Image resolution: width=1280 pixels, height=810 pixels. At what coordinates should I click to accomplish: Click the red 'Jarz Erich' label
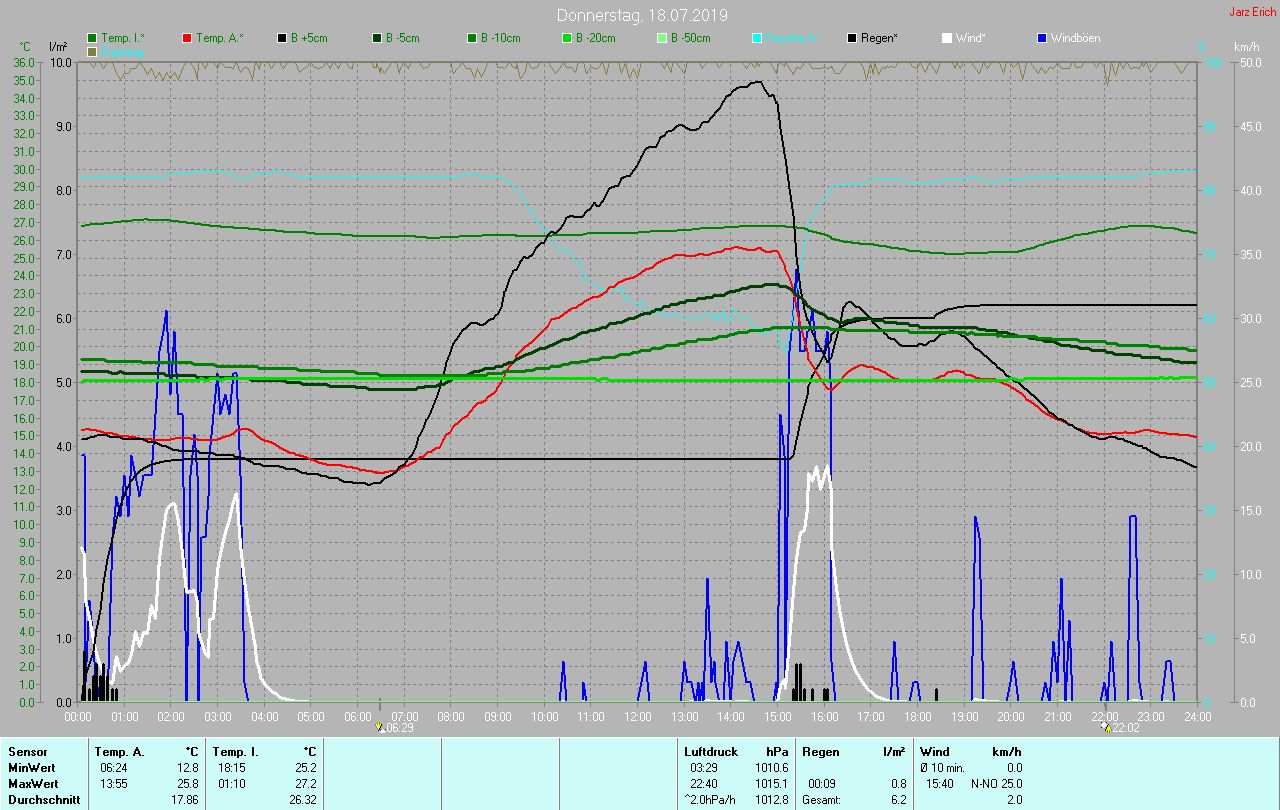(x=1252, y=12)
